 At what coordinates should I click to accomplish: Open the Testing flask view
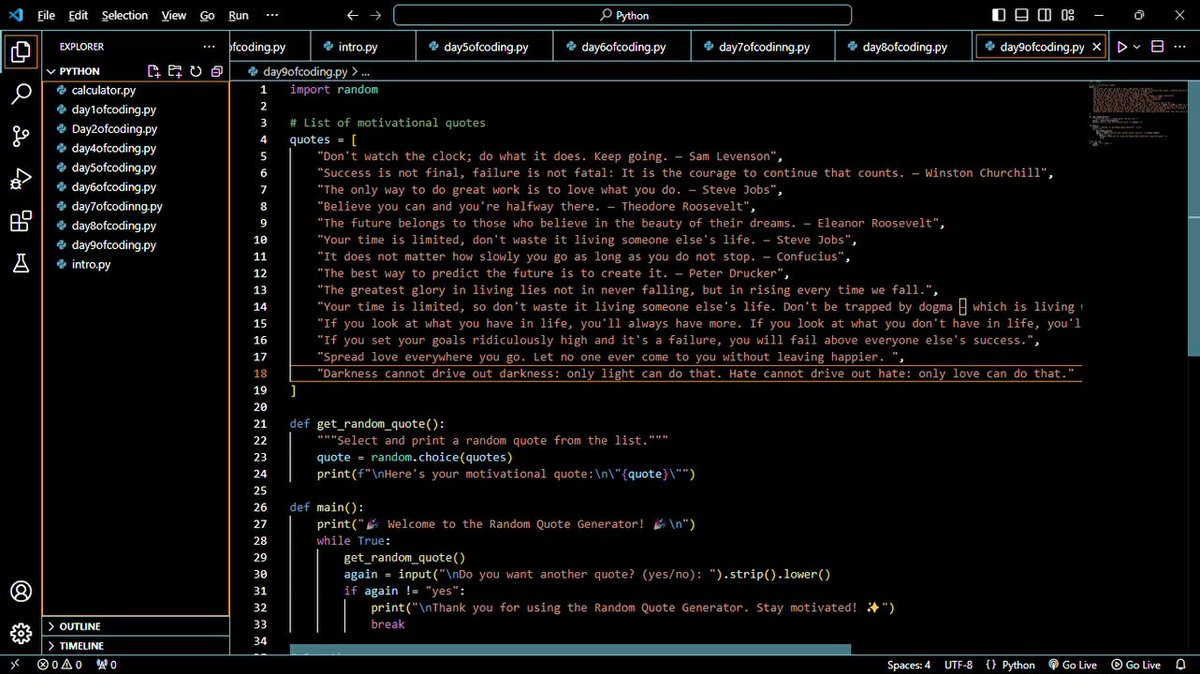[21, 263]
